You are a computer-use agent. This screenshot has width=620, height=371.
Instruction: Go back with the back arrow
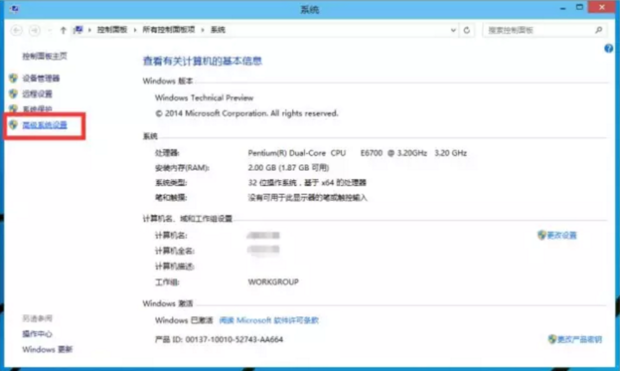tap(16, 30)
